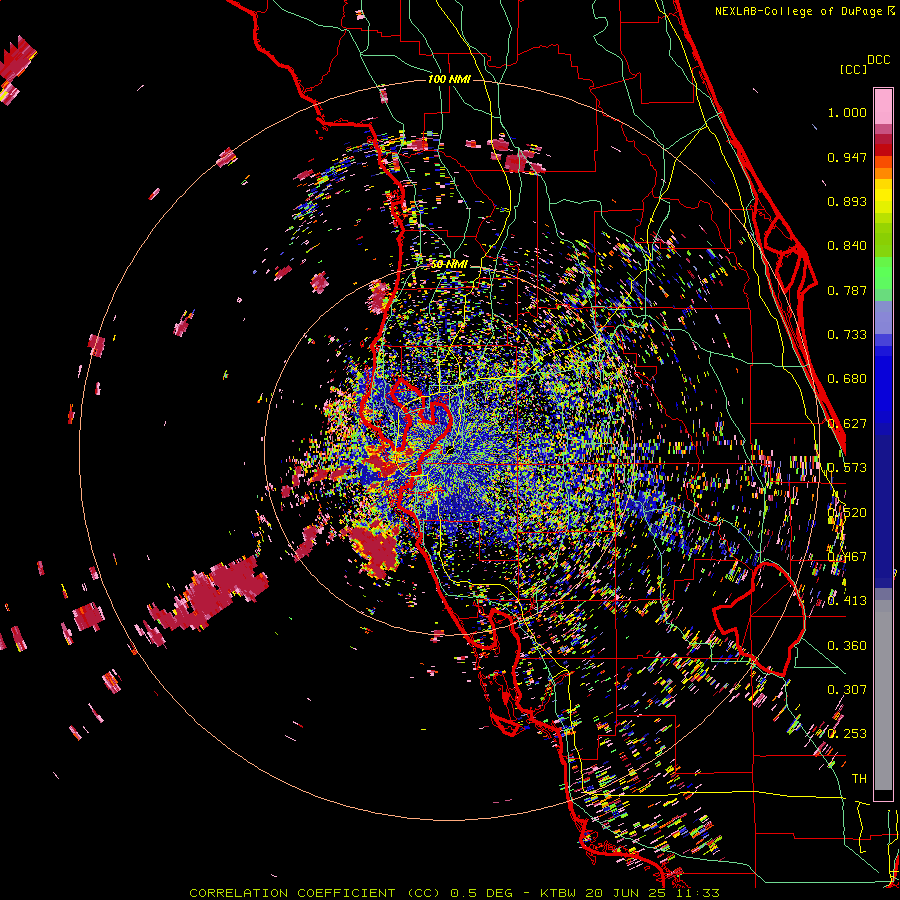Click the 0.307 legend value
Viewport: 900px width, 900px height.
tap(847, 690)
